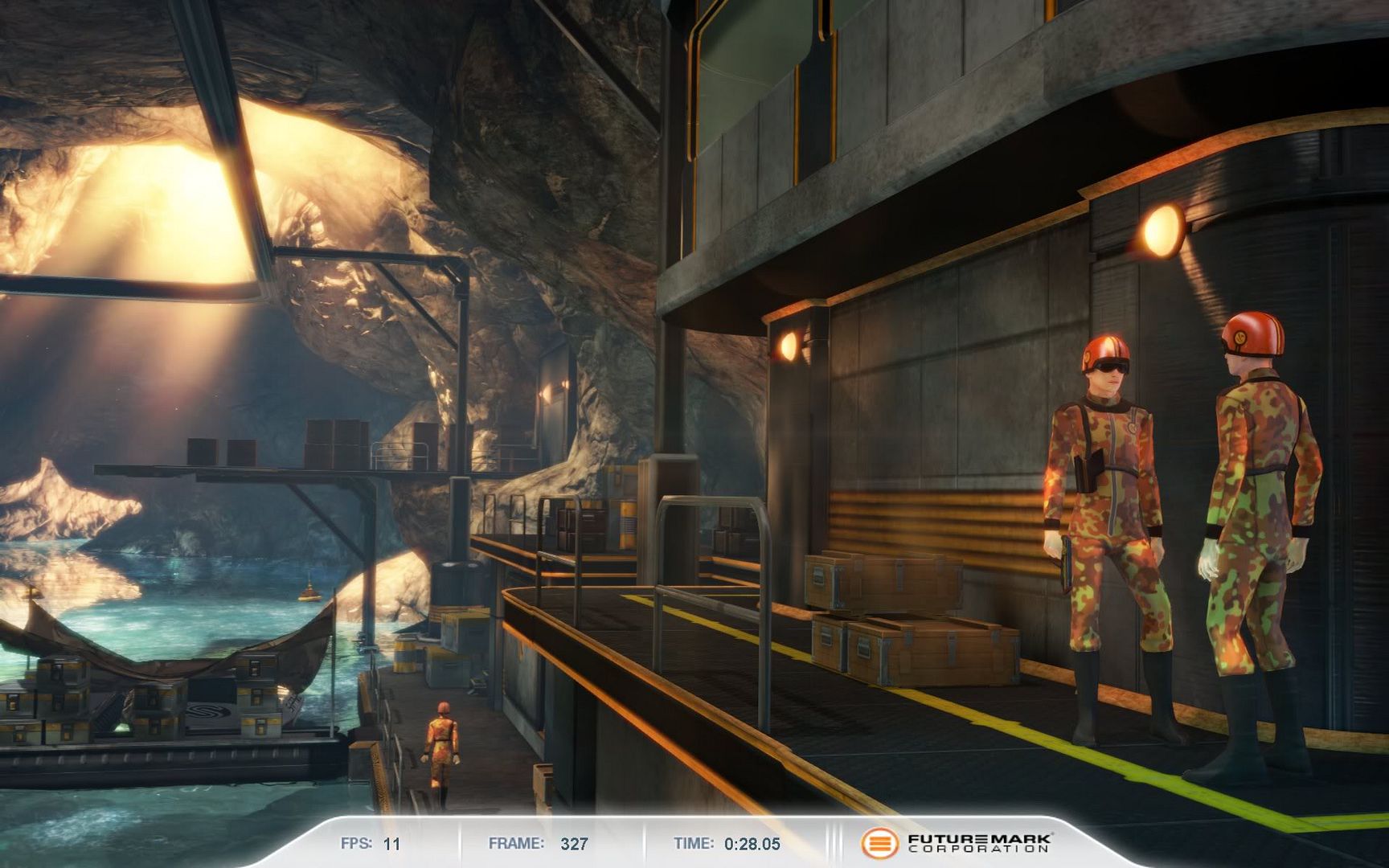Click the TIME: label
Image resolution: width=1389 pixels, height=868 pixels.
click(x=694, y=843)
